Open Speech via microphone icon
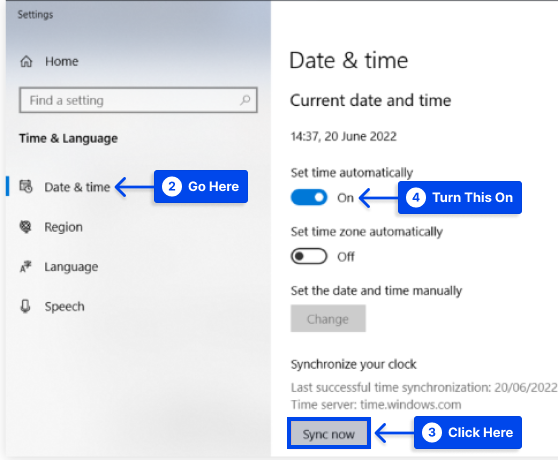The image size is (558, 460). [26, 306]
